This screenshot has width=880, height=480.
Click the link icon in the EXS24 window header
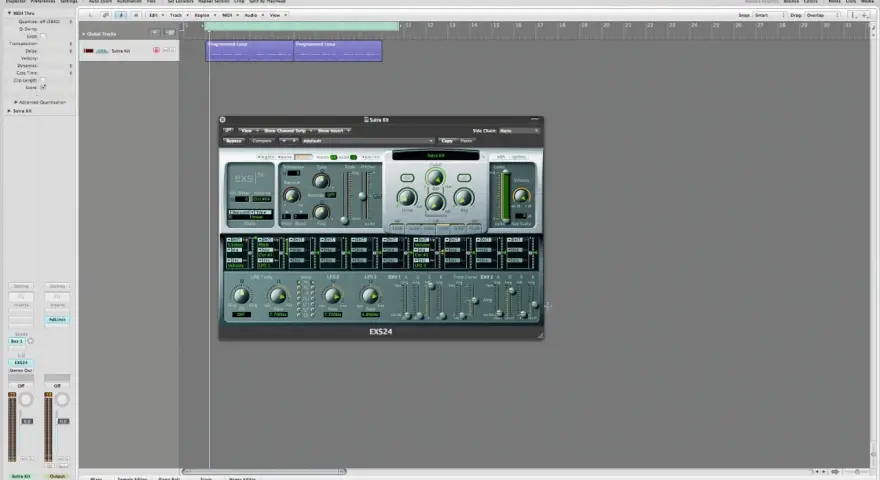click(x=228, y=130)
